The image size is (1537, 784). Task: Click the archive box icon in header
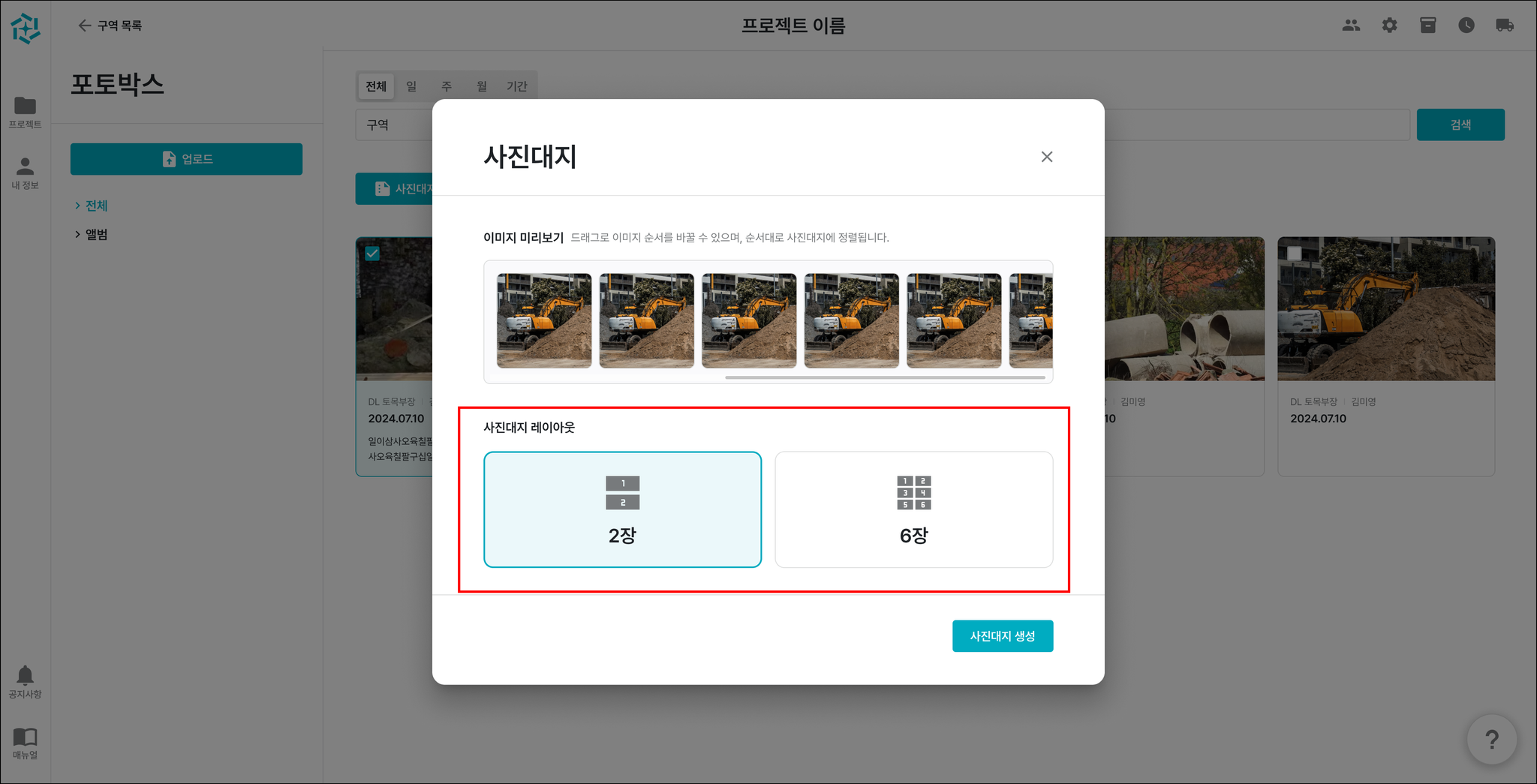click(1427, 26)
